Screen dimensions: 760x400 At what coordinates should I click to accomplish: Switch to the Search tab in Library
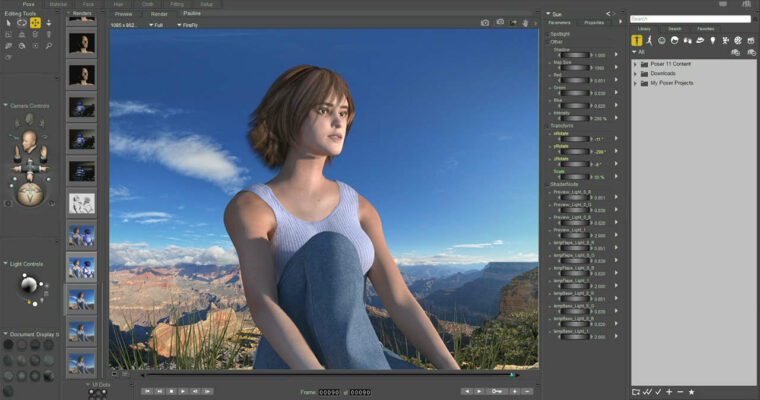coord(675,29)
